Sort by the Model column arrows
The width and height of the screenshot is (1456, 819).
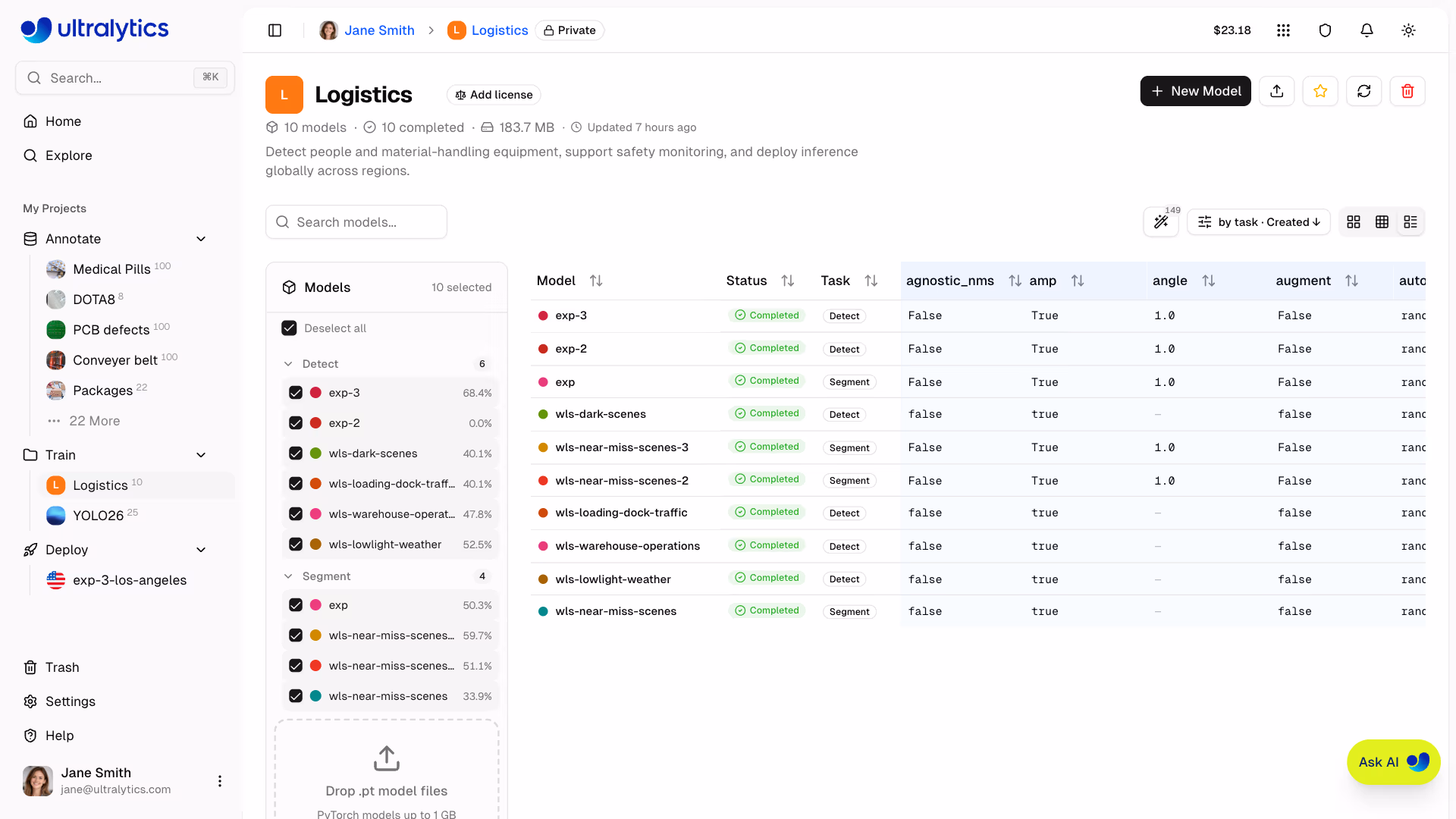[x=596, y=281]
